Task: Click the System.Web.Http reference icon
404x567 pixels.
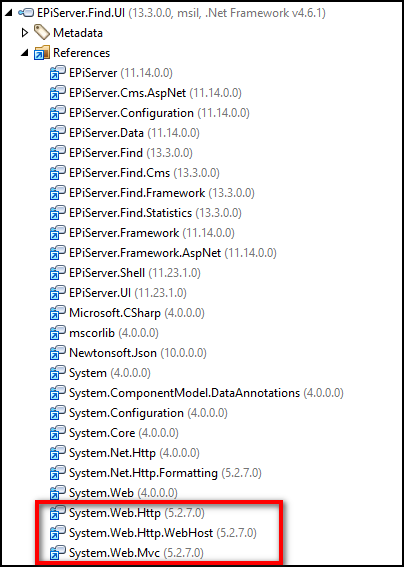Action: (x=58, y=512)
